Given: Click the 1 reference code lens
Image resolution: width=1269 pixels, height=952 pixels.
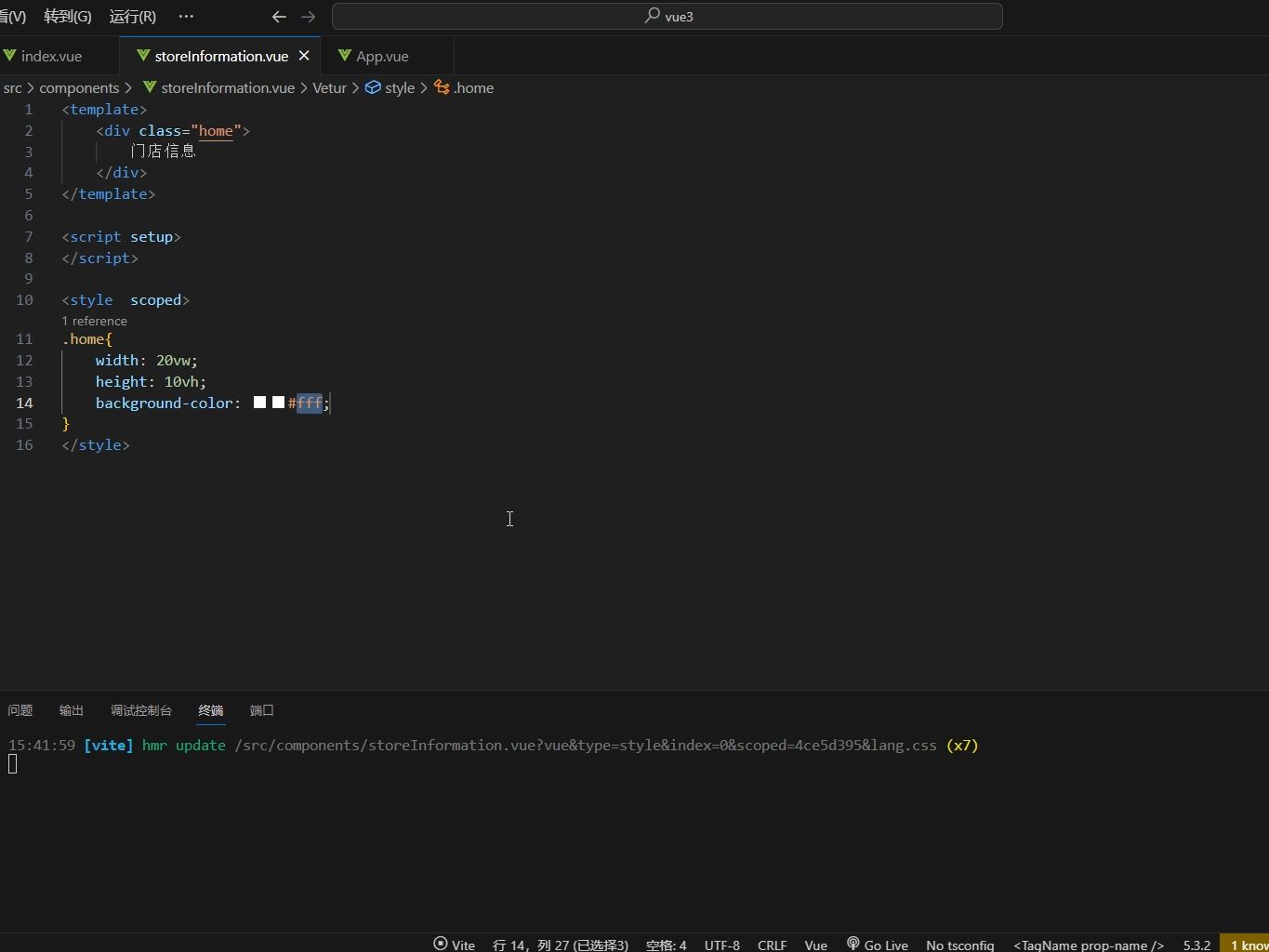Looking at the screenshot, I should [95, 321].
